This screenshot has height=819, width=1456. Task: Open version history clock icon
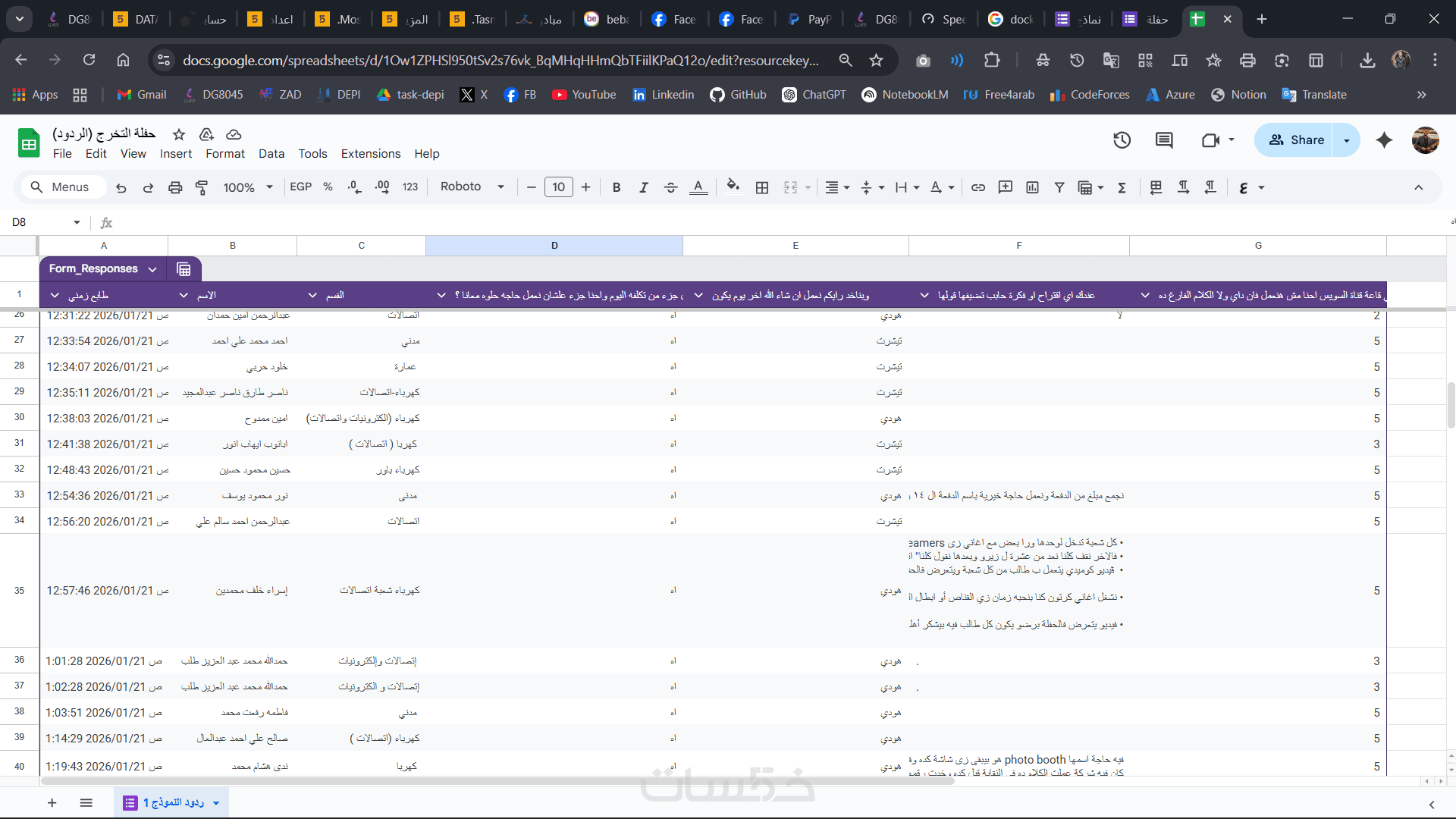(x=1122, y=140)
